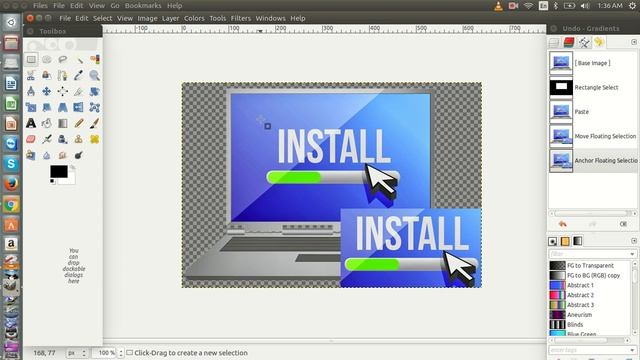Open the GIMP Image menu

pos(147,18)
